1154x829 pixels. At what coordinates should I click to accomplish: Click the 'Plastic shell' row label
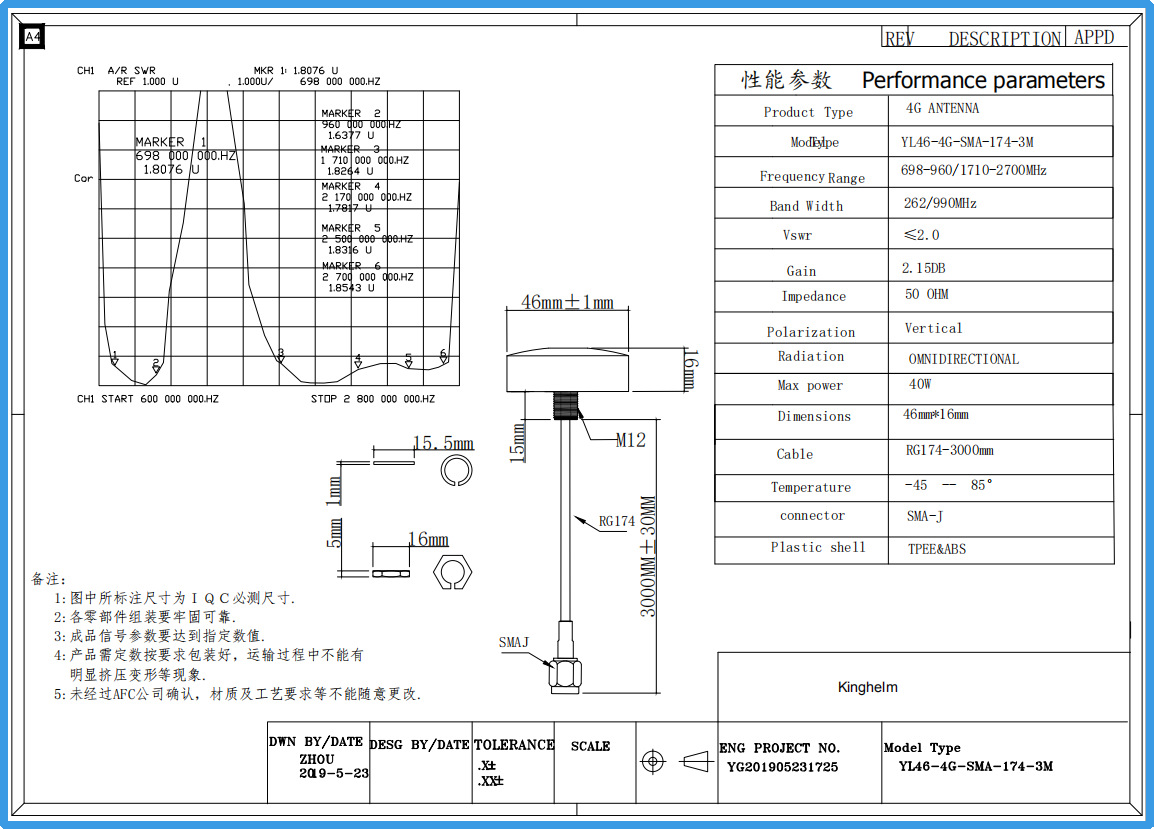[x=818, y=547]
